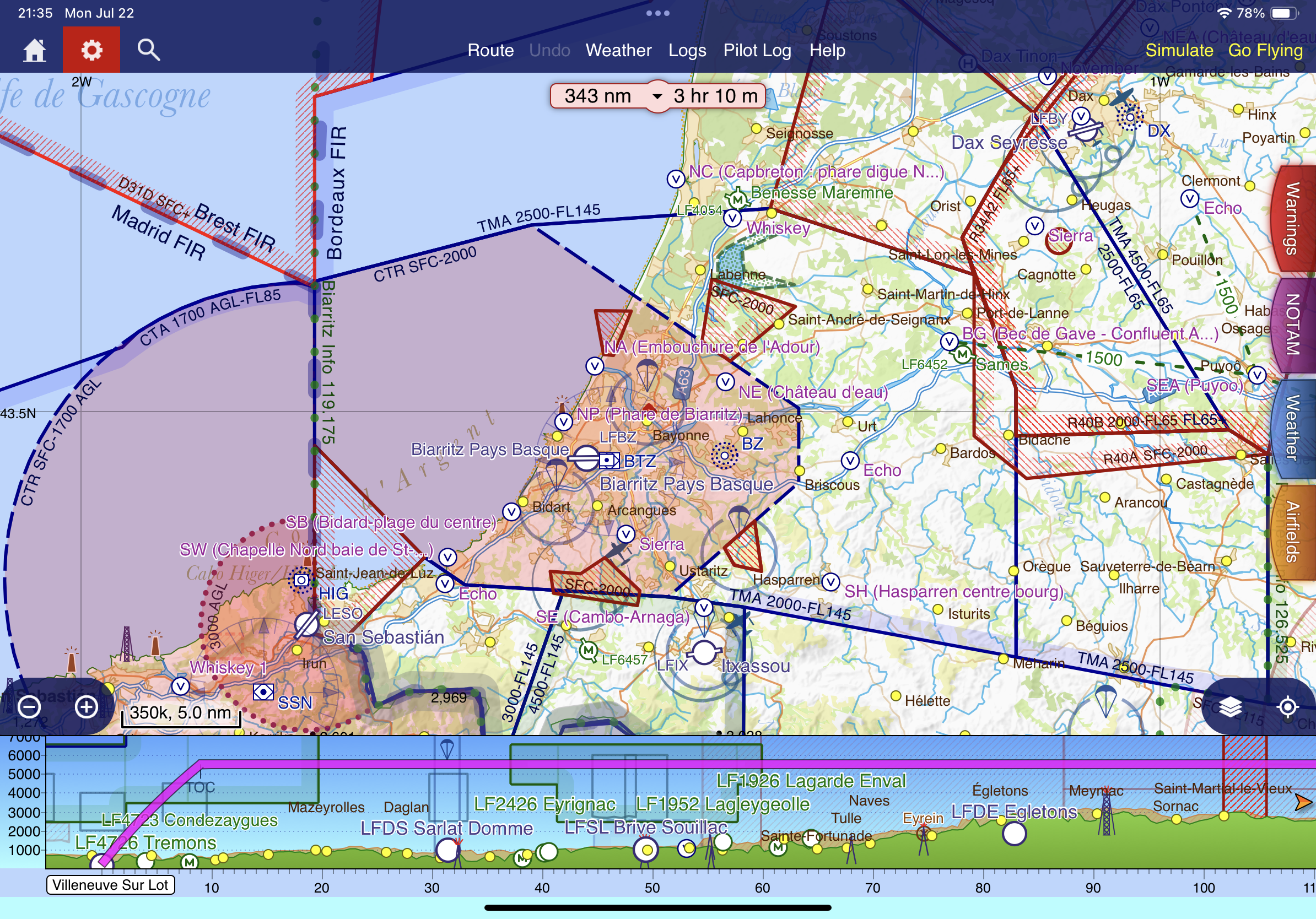
Task: Open the NOTAM side tab
Action: pyautogui.click(x=1293, y=325)
